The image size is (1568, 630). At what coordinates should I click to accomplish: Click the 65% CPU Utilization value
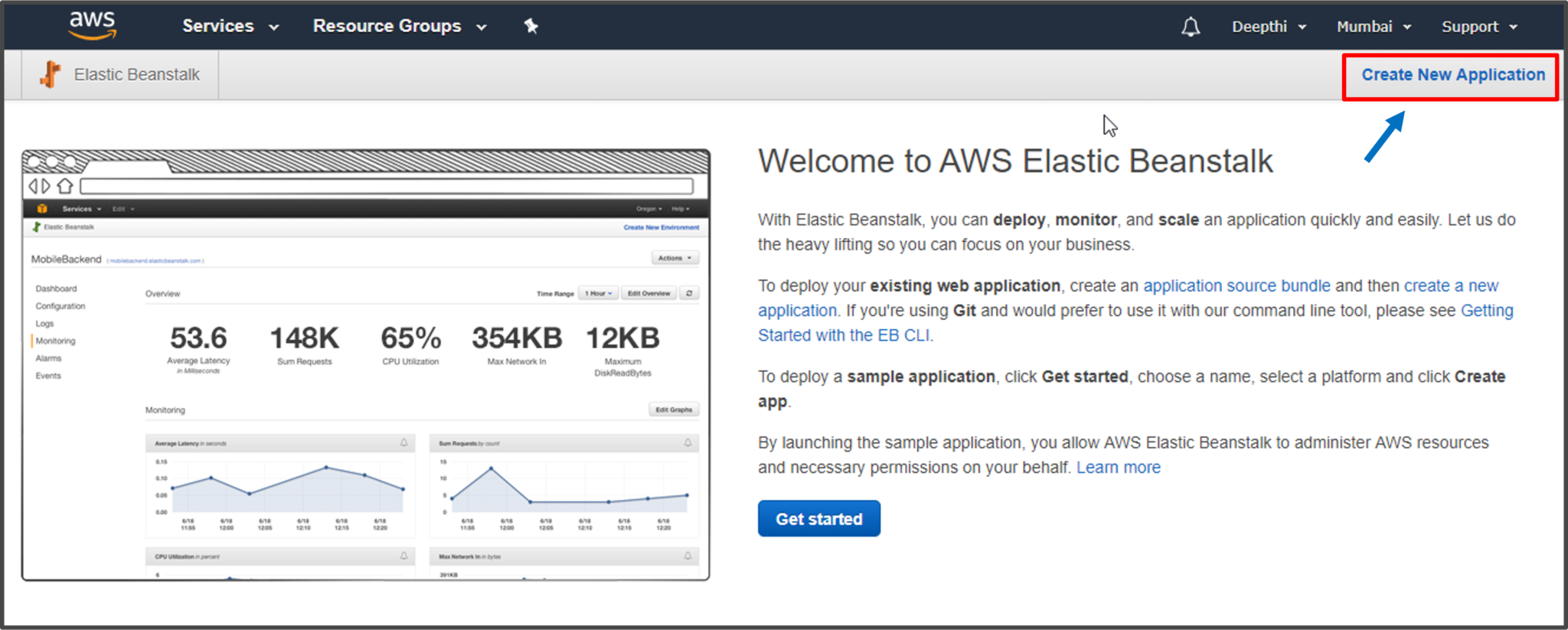(410, 338)
